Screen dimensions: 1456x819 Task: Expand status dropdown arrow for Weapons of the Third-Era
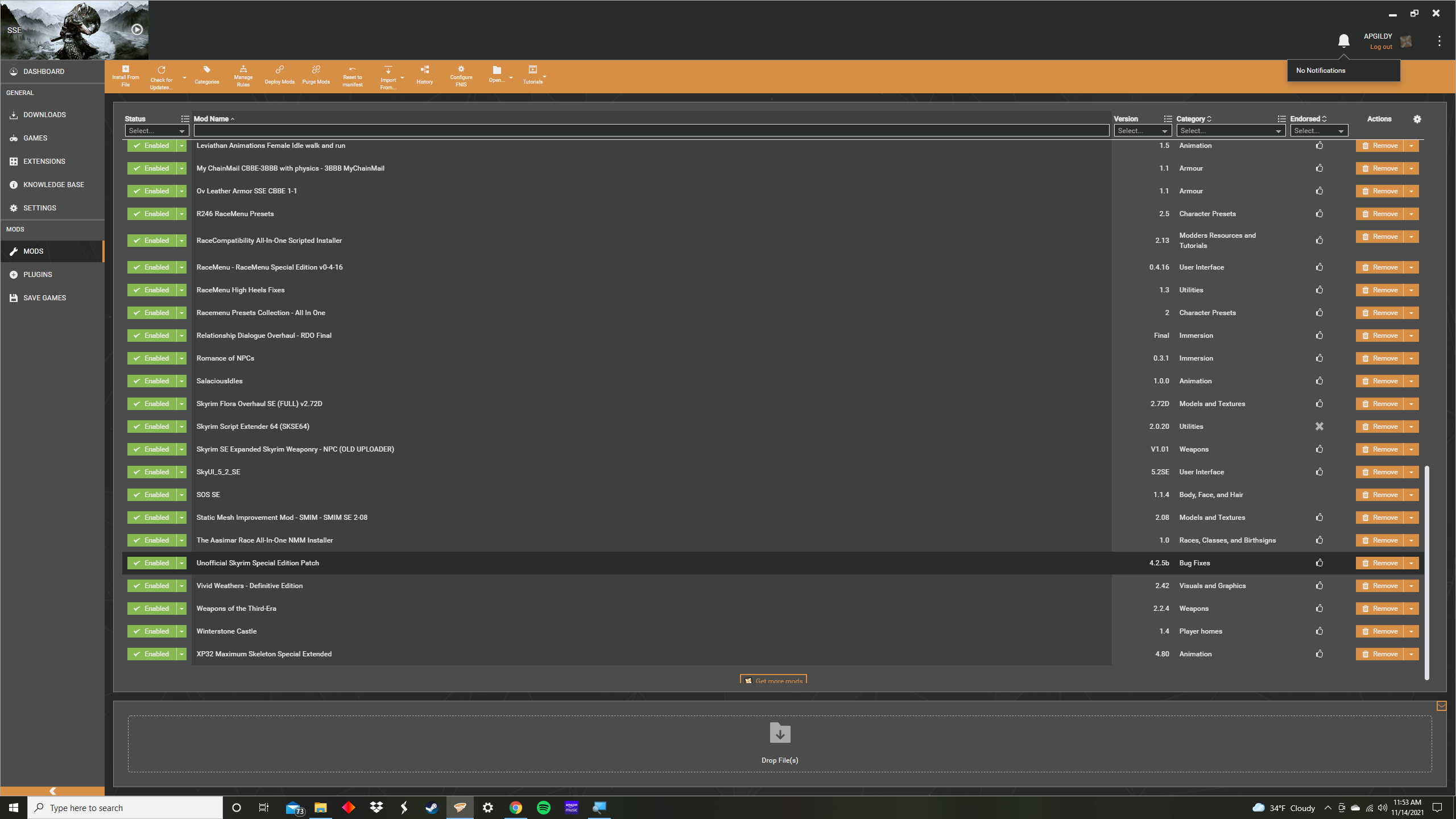(x=181, y=609)
